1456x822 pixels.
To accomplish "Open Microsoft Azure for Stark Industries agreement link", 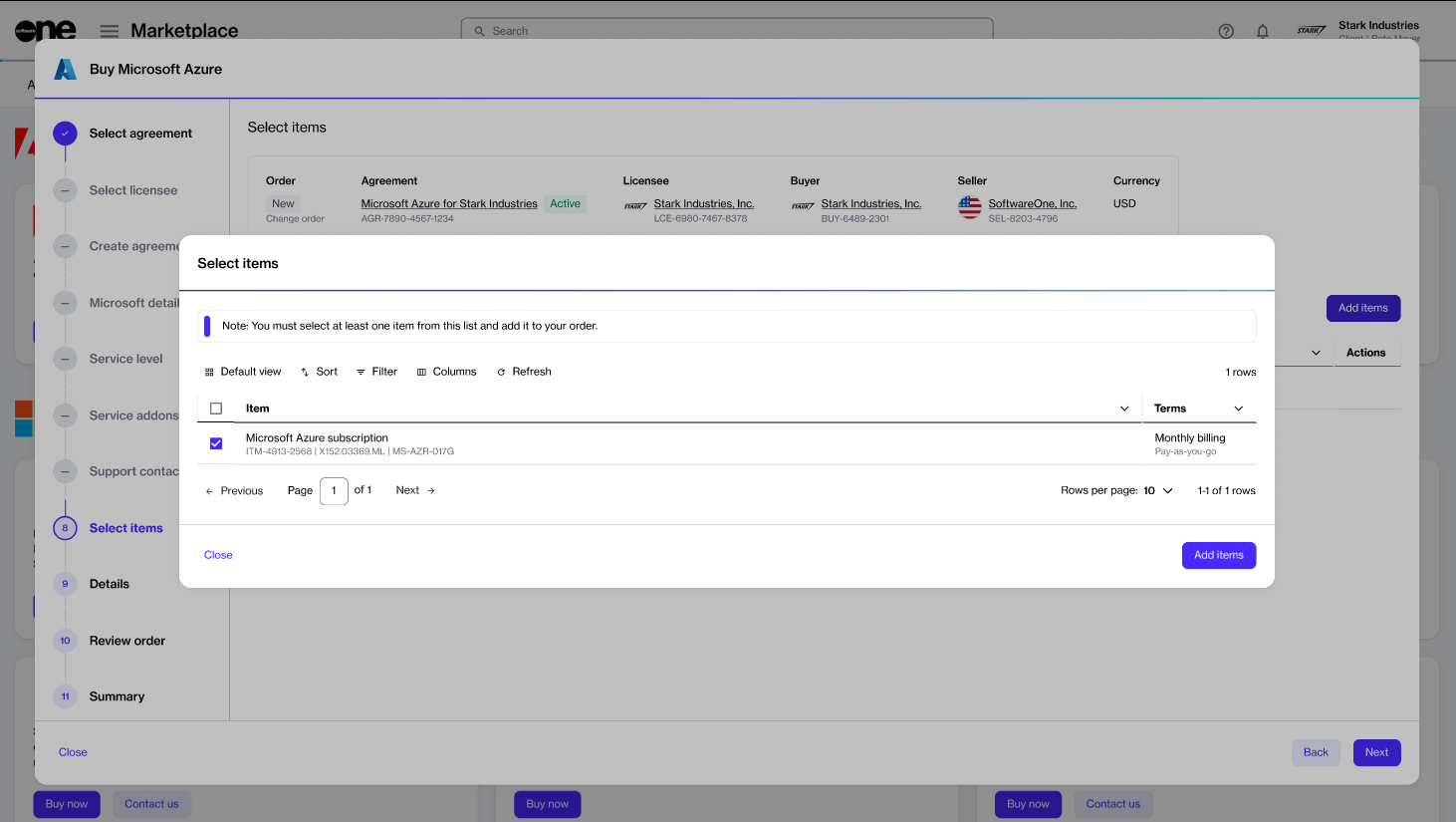I will coord(449,203).
